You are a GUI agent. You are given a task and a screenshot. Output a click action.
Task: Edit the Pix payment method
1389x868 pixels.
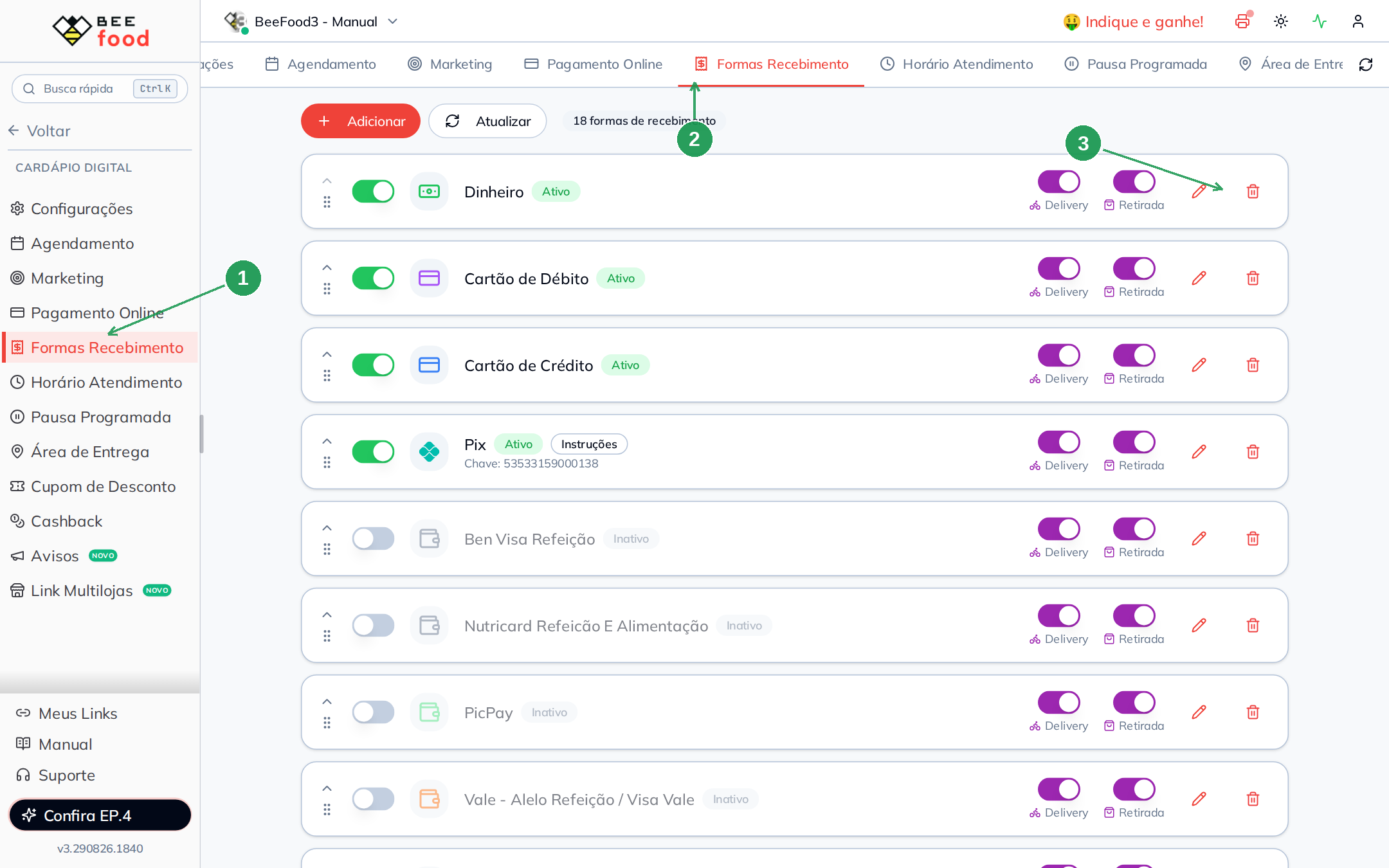coord(1199,452)
